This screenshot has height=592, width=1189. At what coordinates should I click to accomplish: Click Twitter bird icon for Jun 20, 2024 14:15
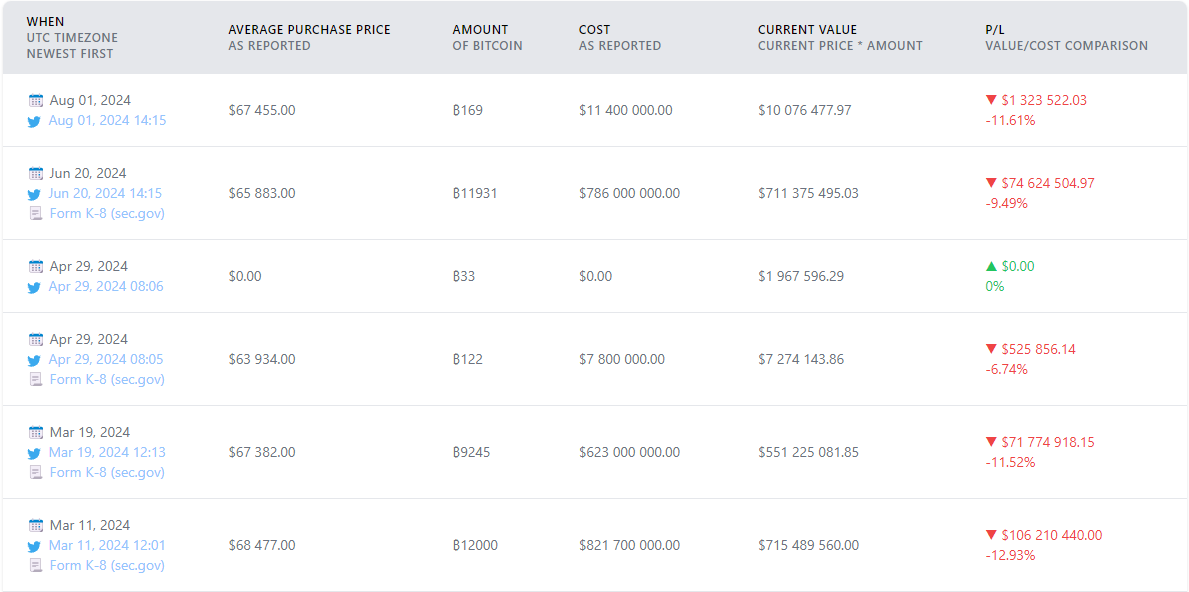pos(34,194)
